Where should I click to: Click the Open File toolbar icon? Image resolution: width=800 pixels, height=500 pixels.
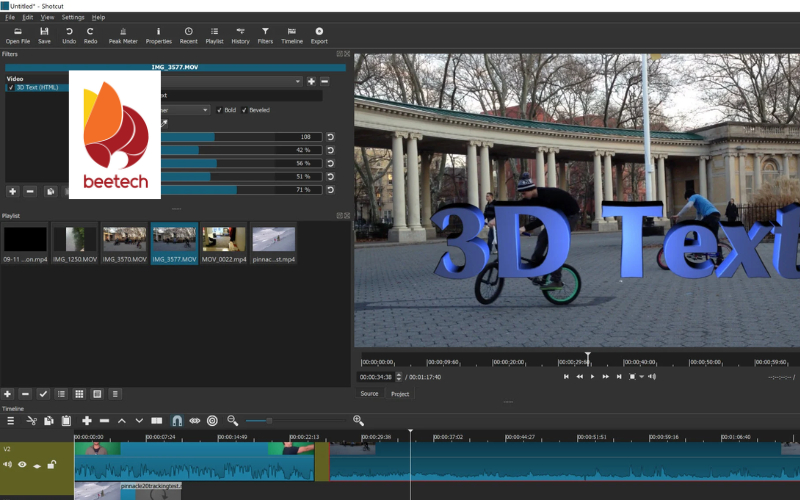click(18, 36)
